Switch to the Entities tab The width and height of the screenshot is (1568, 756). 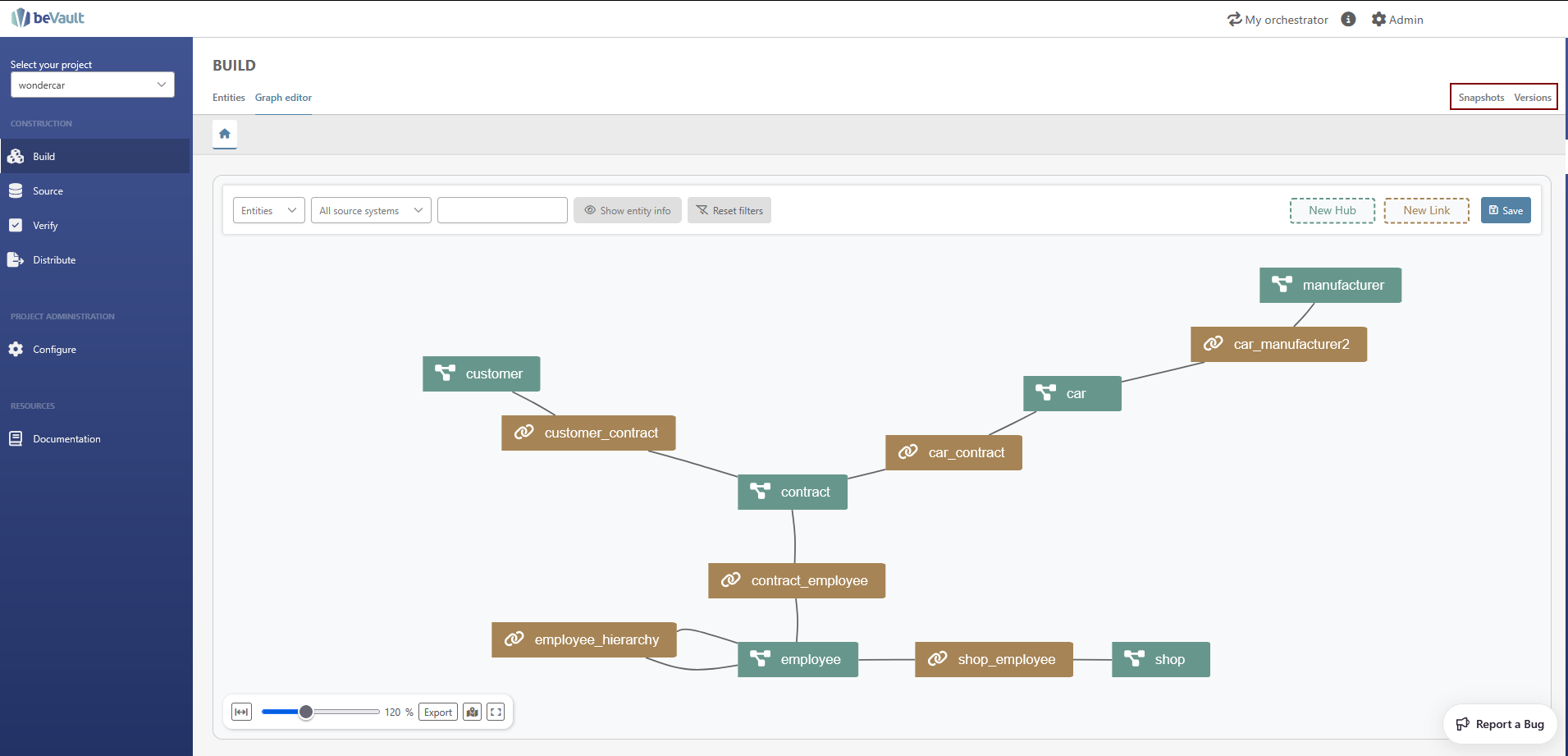[228, 98]
